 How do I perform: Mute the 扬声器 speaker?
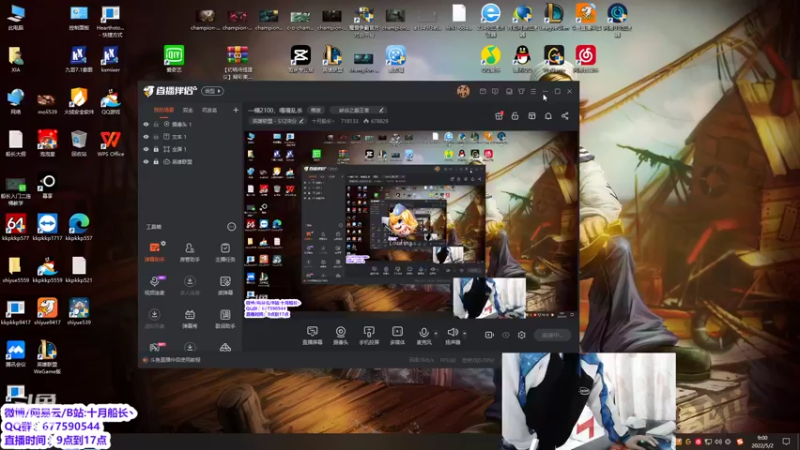452,335
